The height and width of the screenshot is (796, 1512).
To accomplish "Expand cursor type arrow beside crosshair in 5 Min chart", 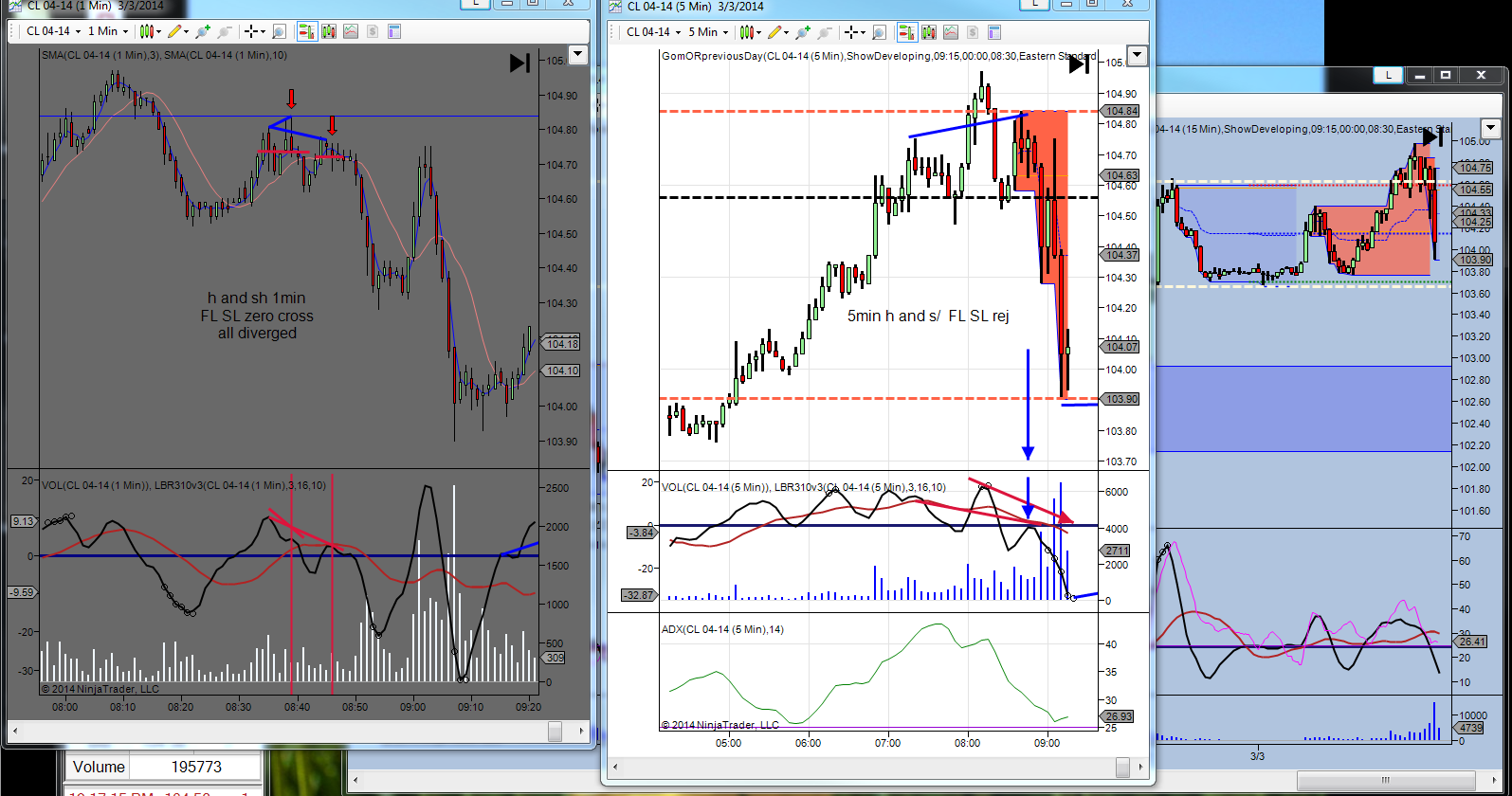I will click(x=865, y=32).
